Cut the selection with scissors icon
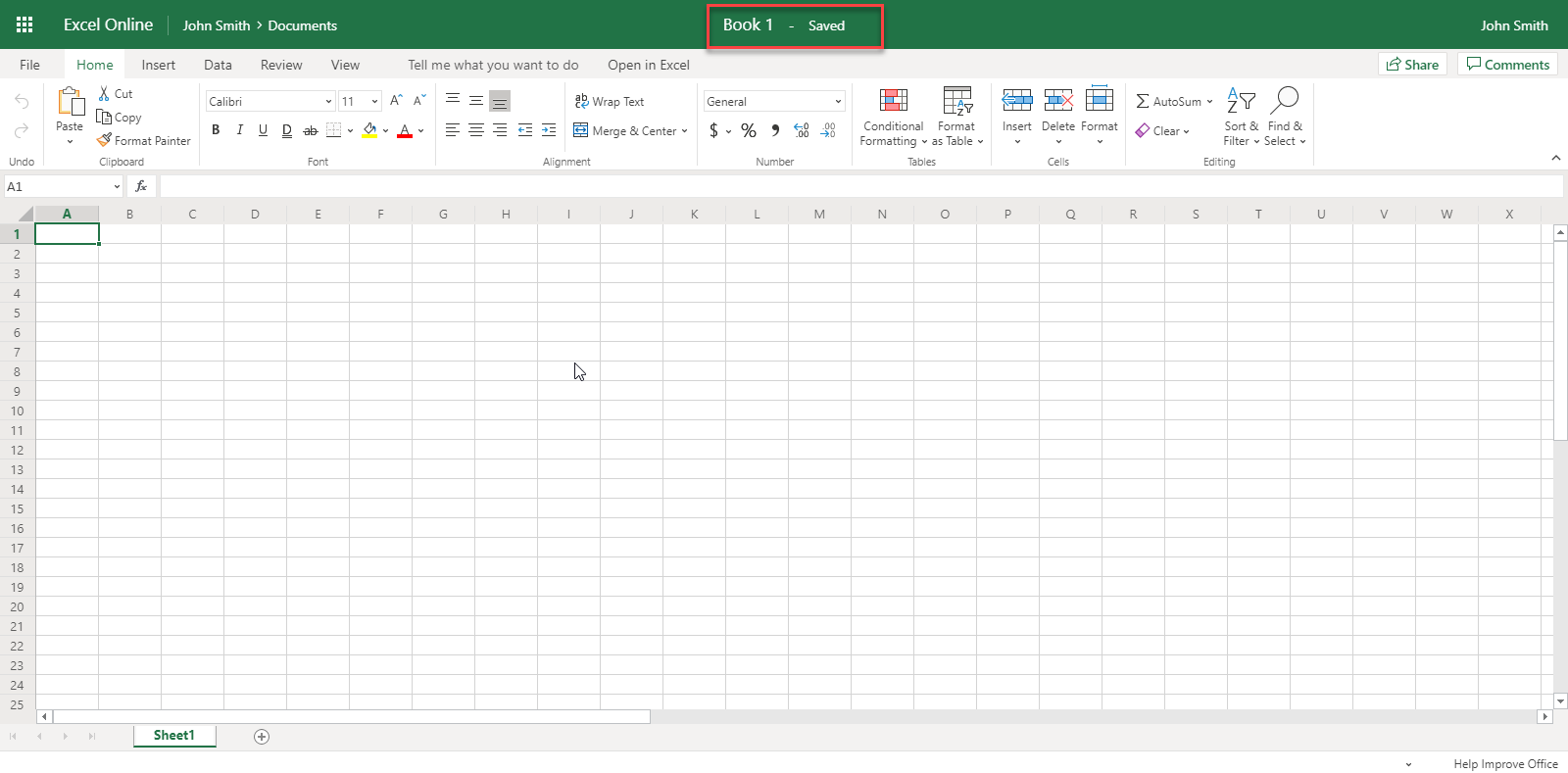Viewport: 1568px width, 773px height. click(x=104, y=93)
